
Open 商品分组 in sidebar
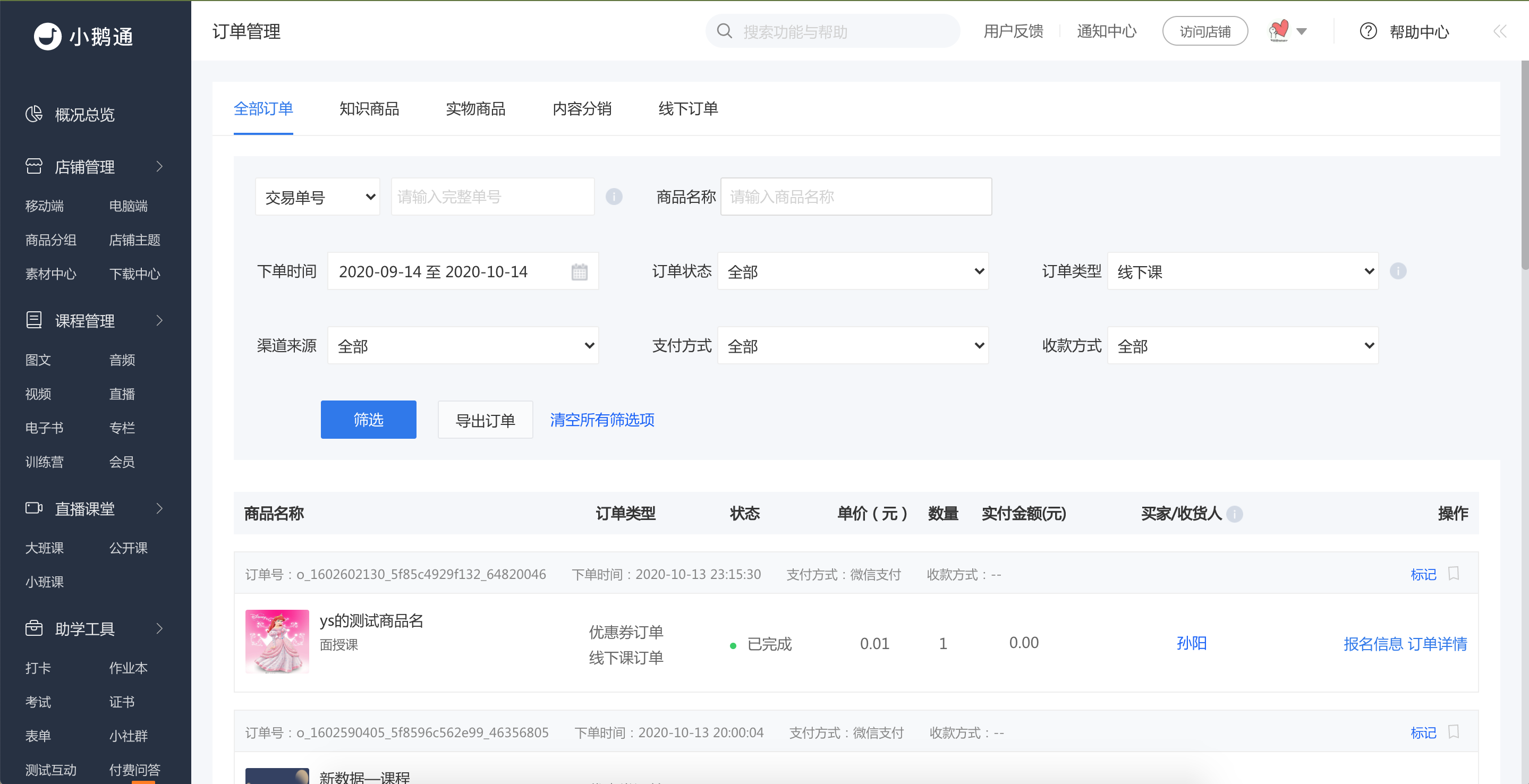coord(51,240)
